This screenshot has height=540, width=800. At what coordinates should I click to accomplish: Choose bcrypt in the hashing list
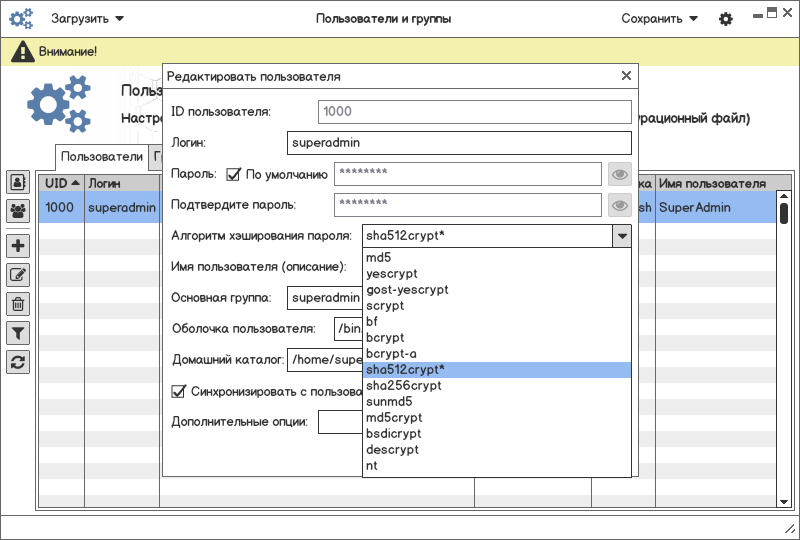click(x=385, y=337)
